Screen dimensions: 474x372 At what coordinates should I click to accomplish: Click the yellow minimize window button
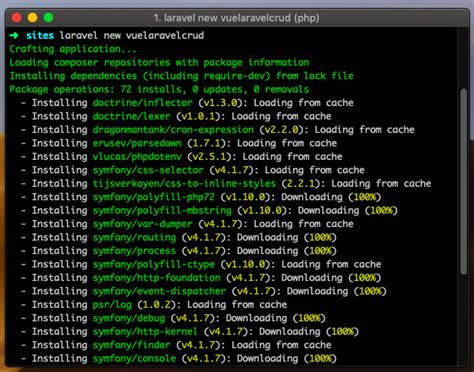pyautogui.click(x=32, y=18)
